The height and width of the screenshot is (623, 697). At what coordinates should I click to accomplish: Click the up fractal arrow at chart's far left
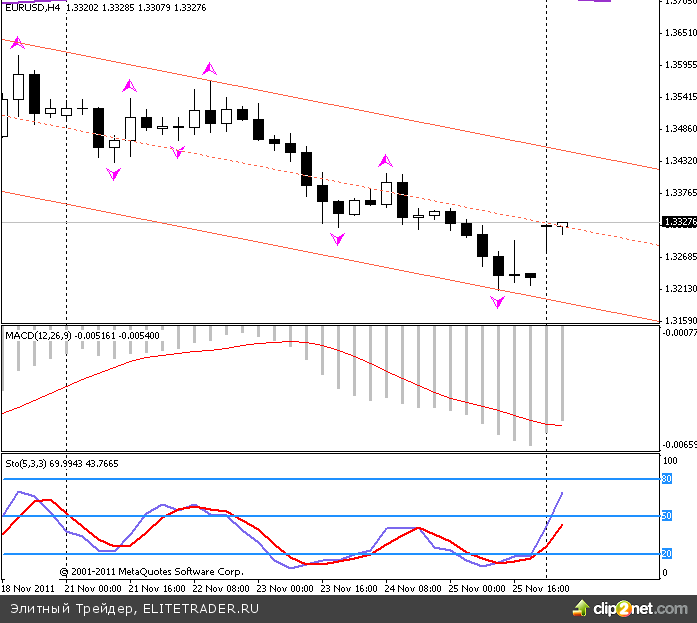point(16,43)
